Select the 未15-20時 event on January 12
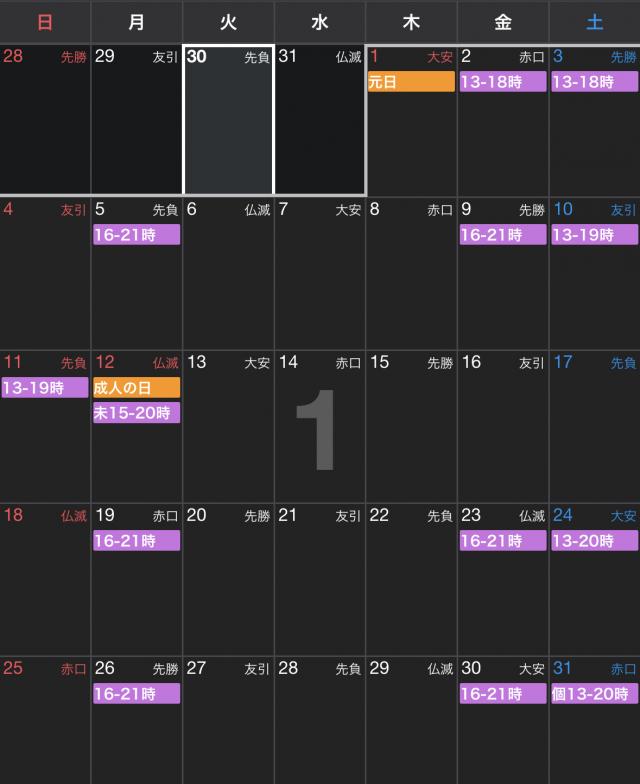The image size is (640, 784). point(136,413)
